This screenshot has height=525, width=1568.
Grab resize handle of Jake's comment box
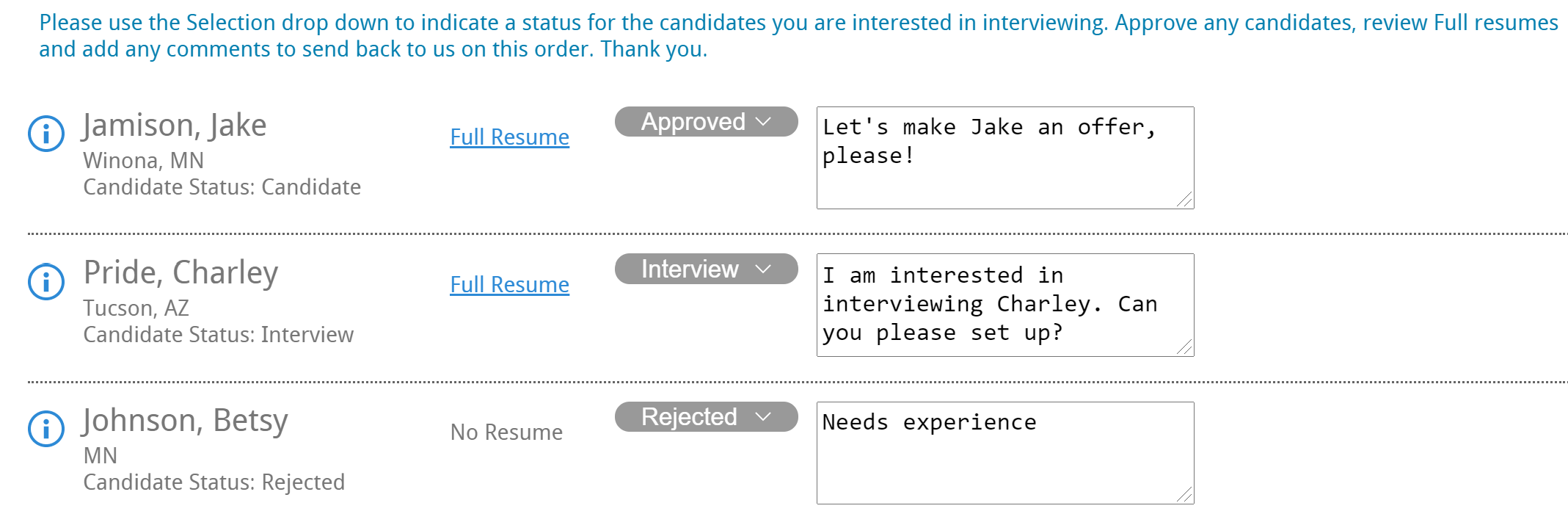coord(1185,200)
